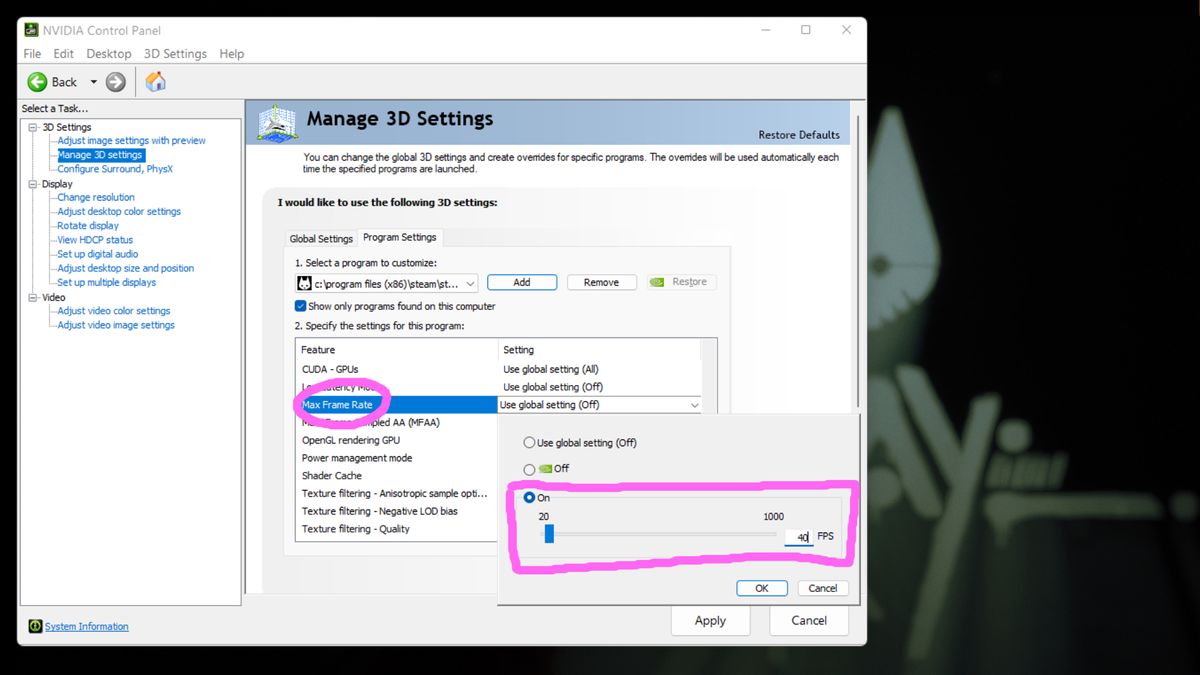Select Rotate display task
Viewport: 1200px width, 675px height.
pyautogui.click(x=88, y=226)
